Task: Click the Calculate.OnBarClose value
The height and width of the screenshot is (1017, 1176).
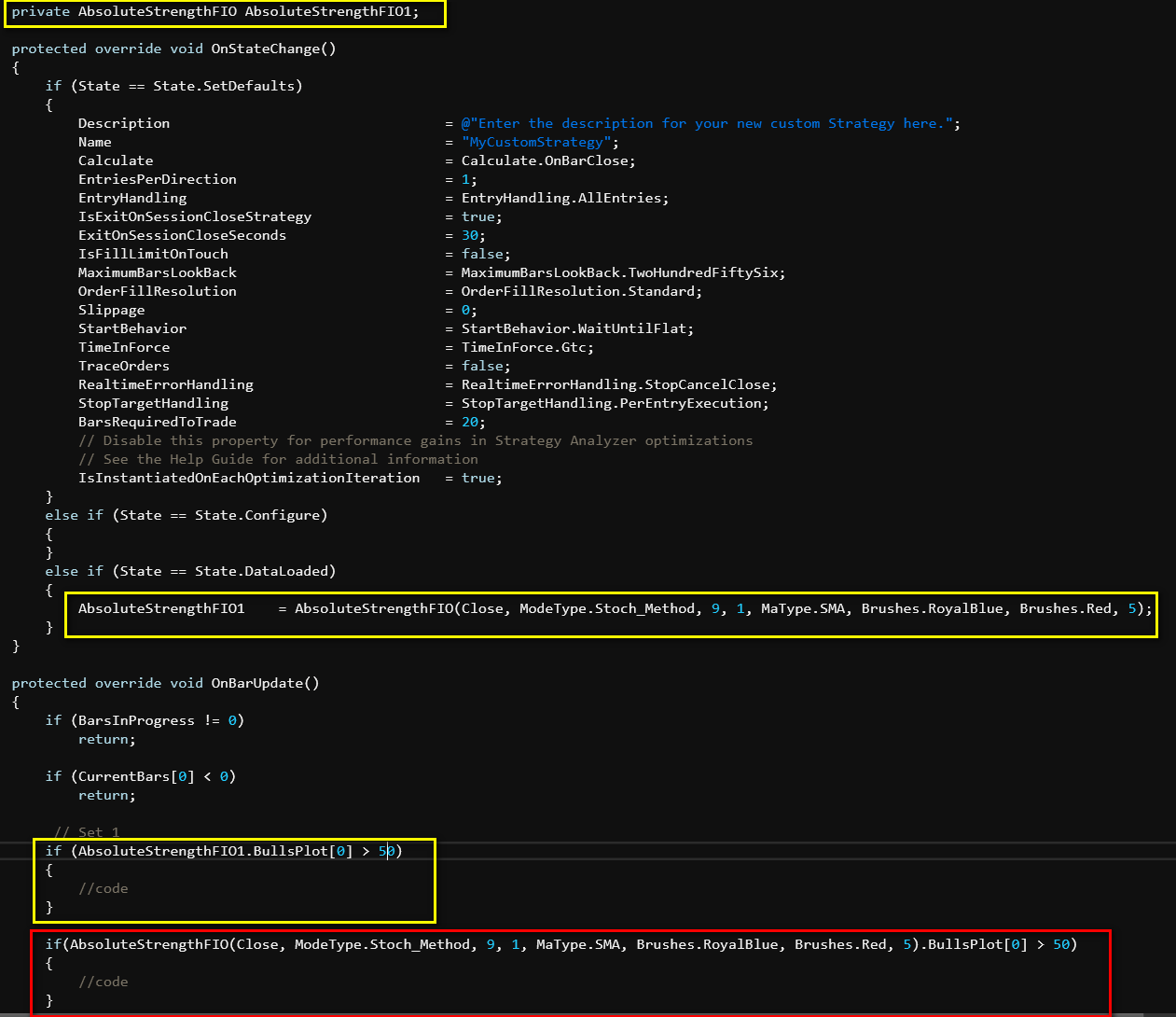Action: pos(545,160)
